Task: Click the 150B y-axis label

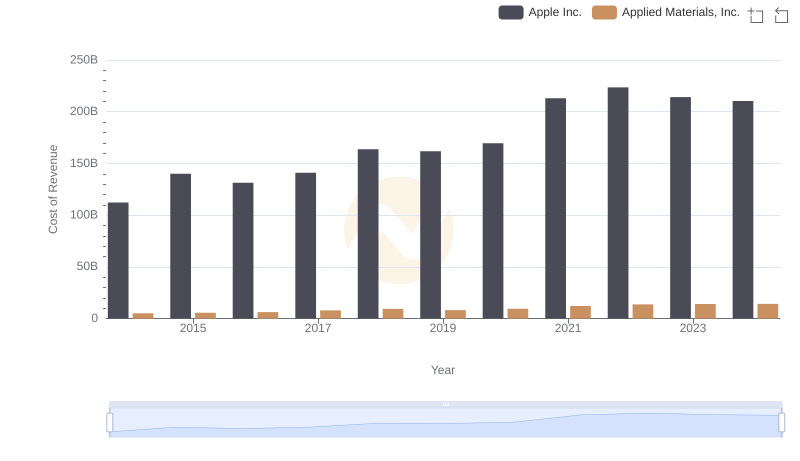Action: 84,164
